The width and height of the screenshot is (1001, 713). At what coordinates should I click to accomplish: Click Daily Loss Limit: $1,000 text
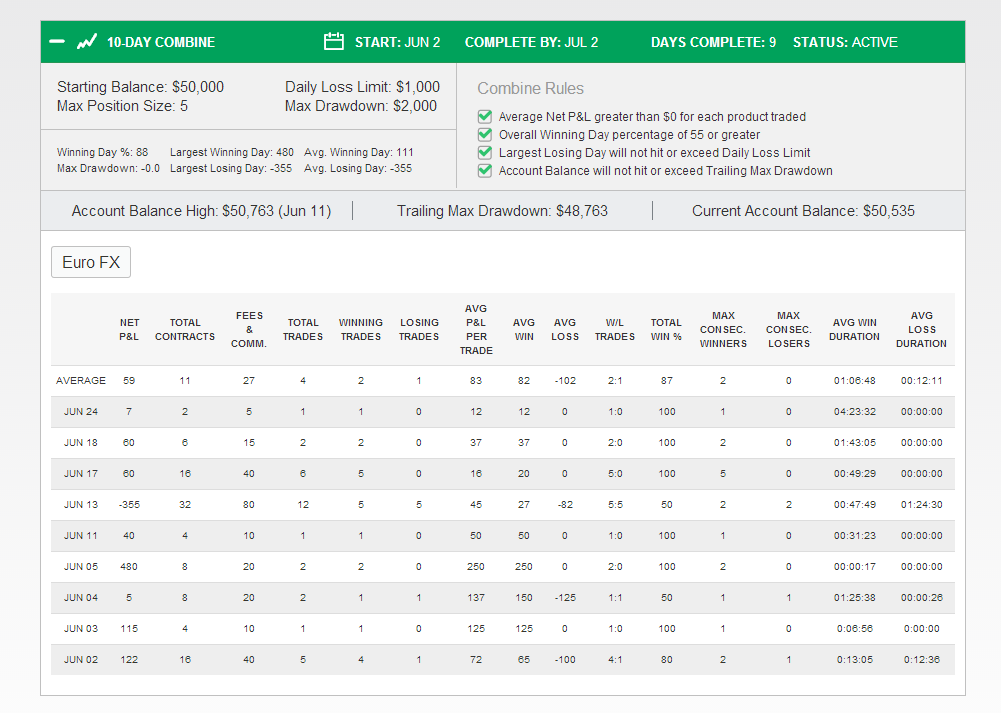click(x=363, y=87)
